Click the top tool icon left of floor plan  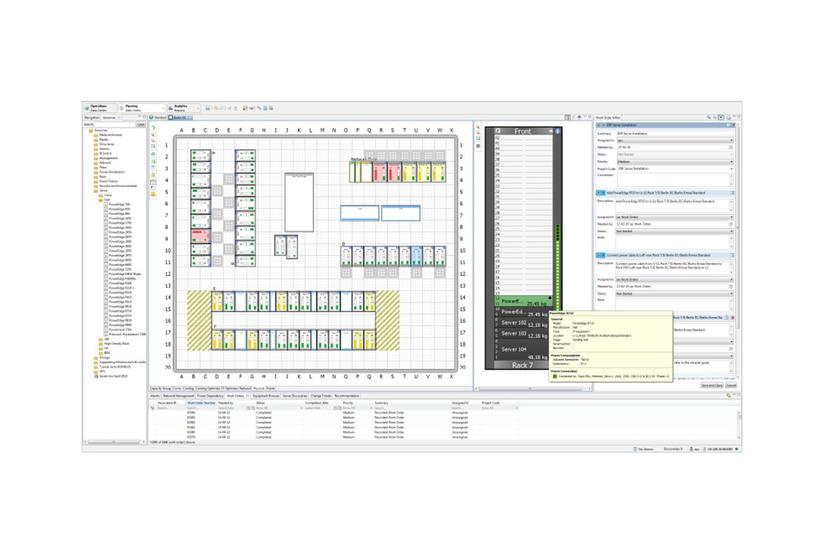(153, 127)
